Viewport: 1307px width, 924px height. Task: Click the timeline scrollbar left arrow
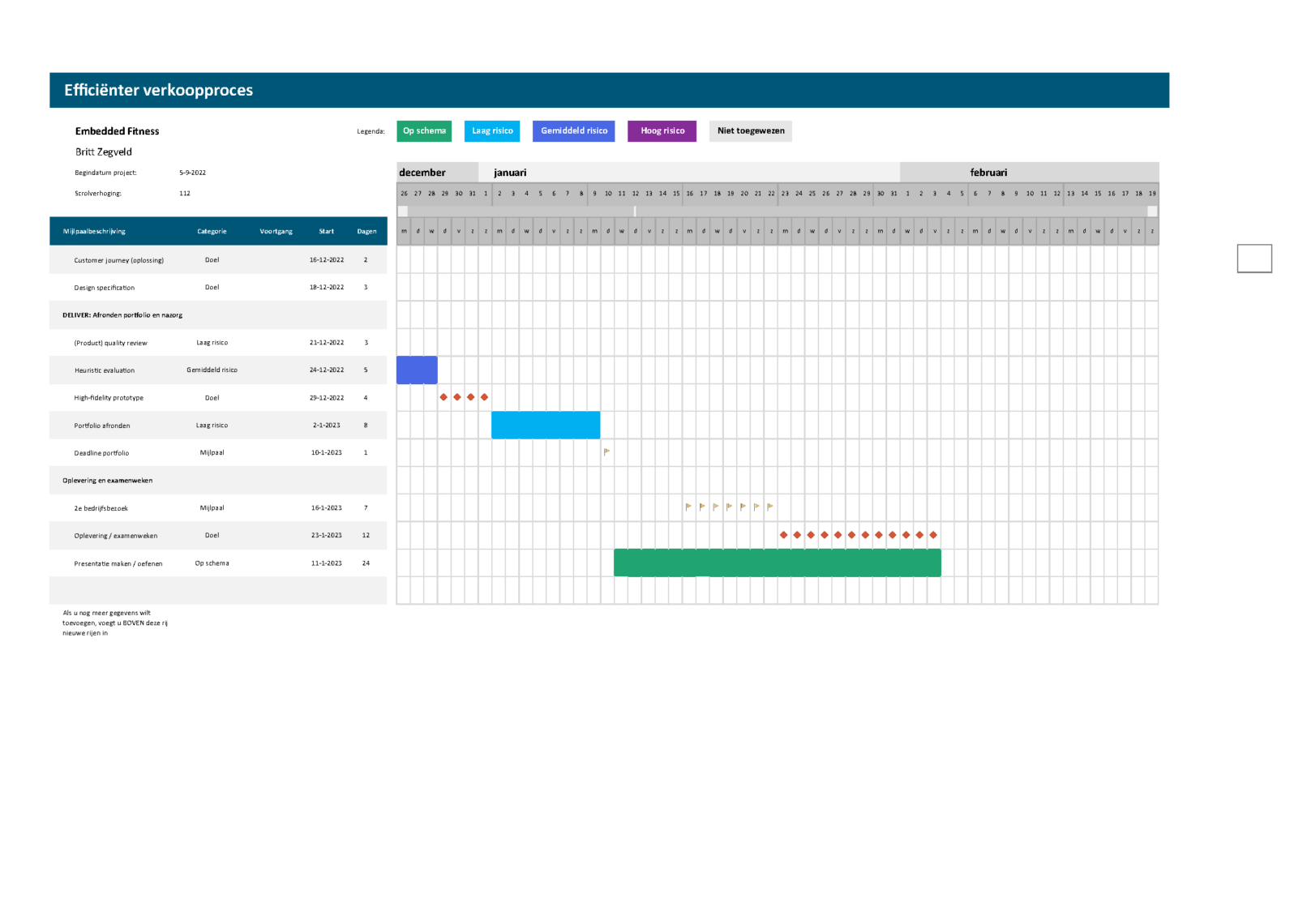[x=403, y=212]
